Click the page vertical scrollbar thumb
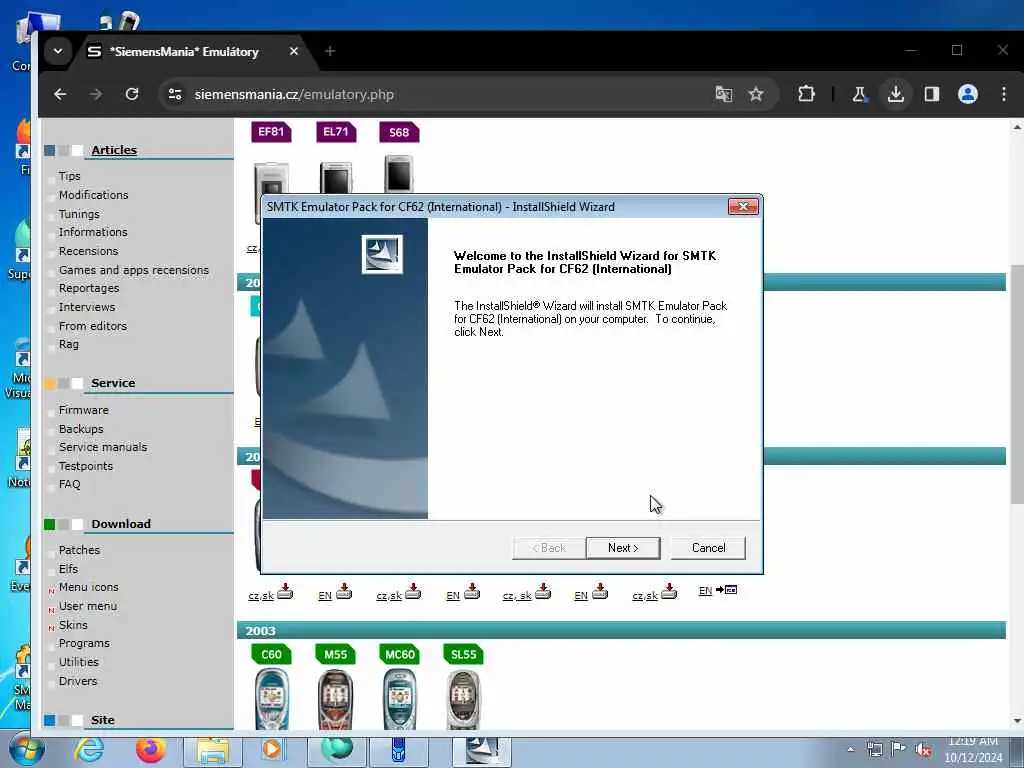1024x768 pixels. click(x=1017, y=384)
